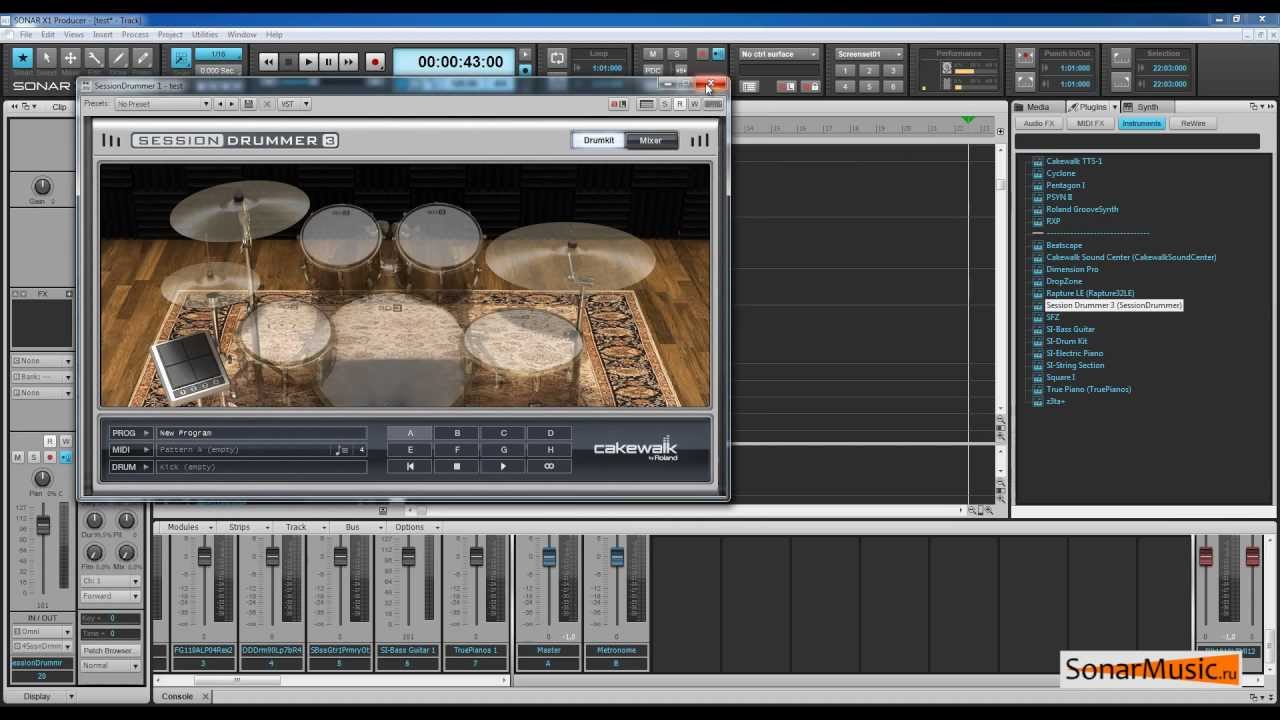1280x720 pixels.
Task: Select screenset number 5
Action: pyautogui.click(x=869, y=86)
